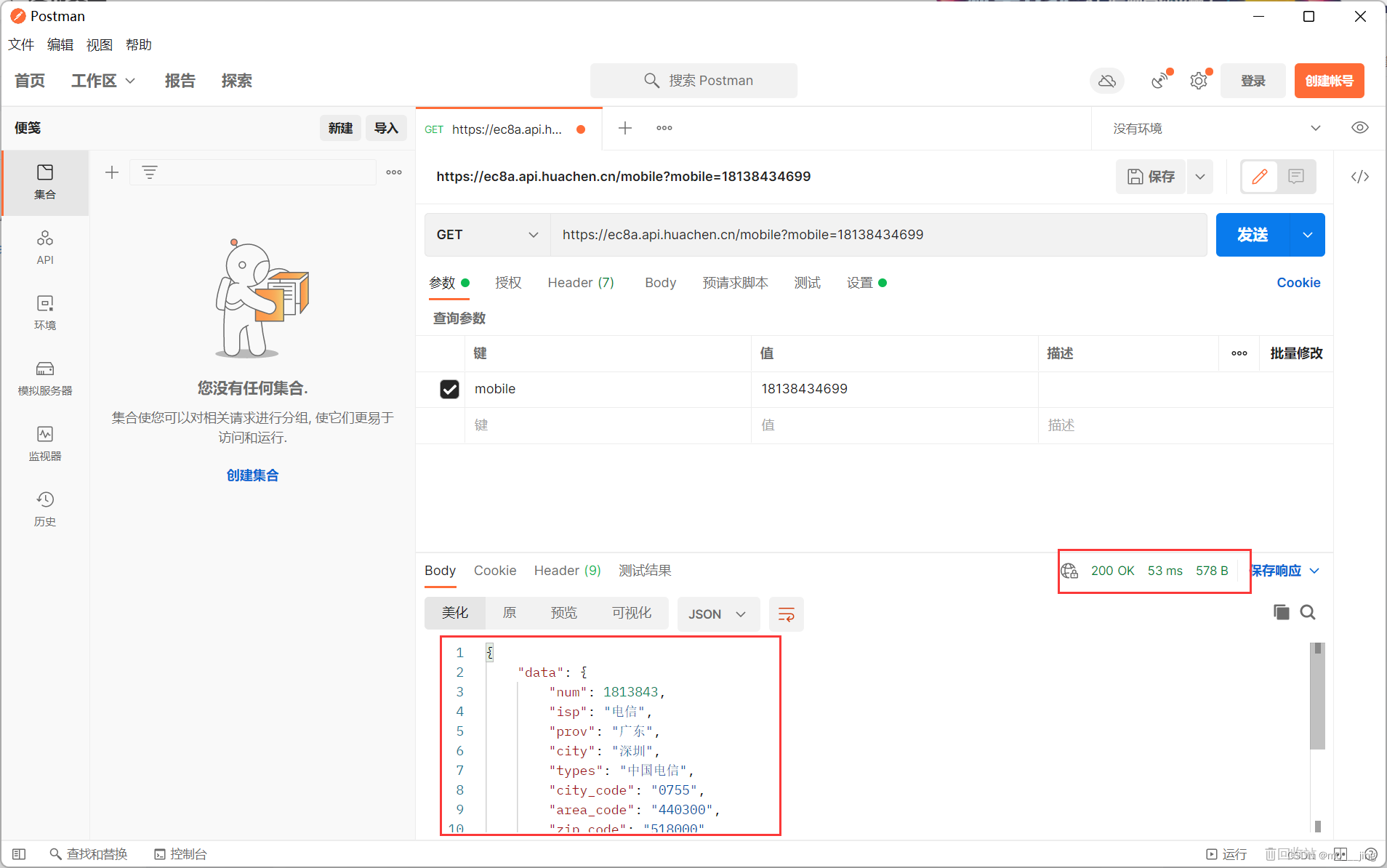Toggle the response line wrap icon
Viewport: 1387px width, 868px height.
(x=787, y=614)
